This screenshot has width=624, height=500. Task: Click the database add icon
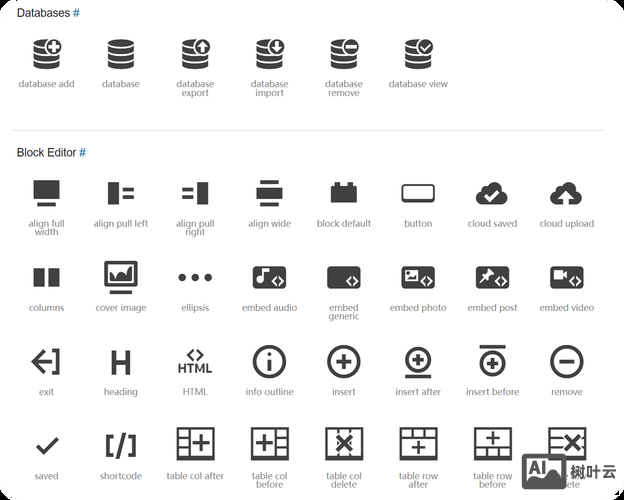pyautogui.click(x=47, y=54)
